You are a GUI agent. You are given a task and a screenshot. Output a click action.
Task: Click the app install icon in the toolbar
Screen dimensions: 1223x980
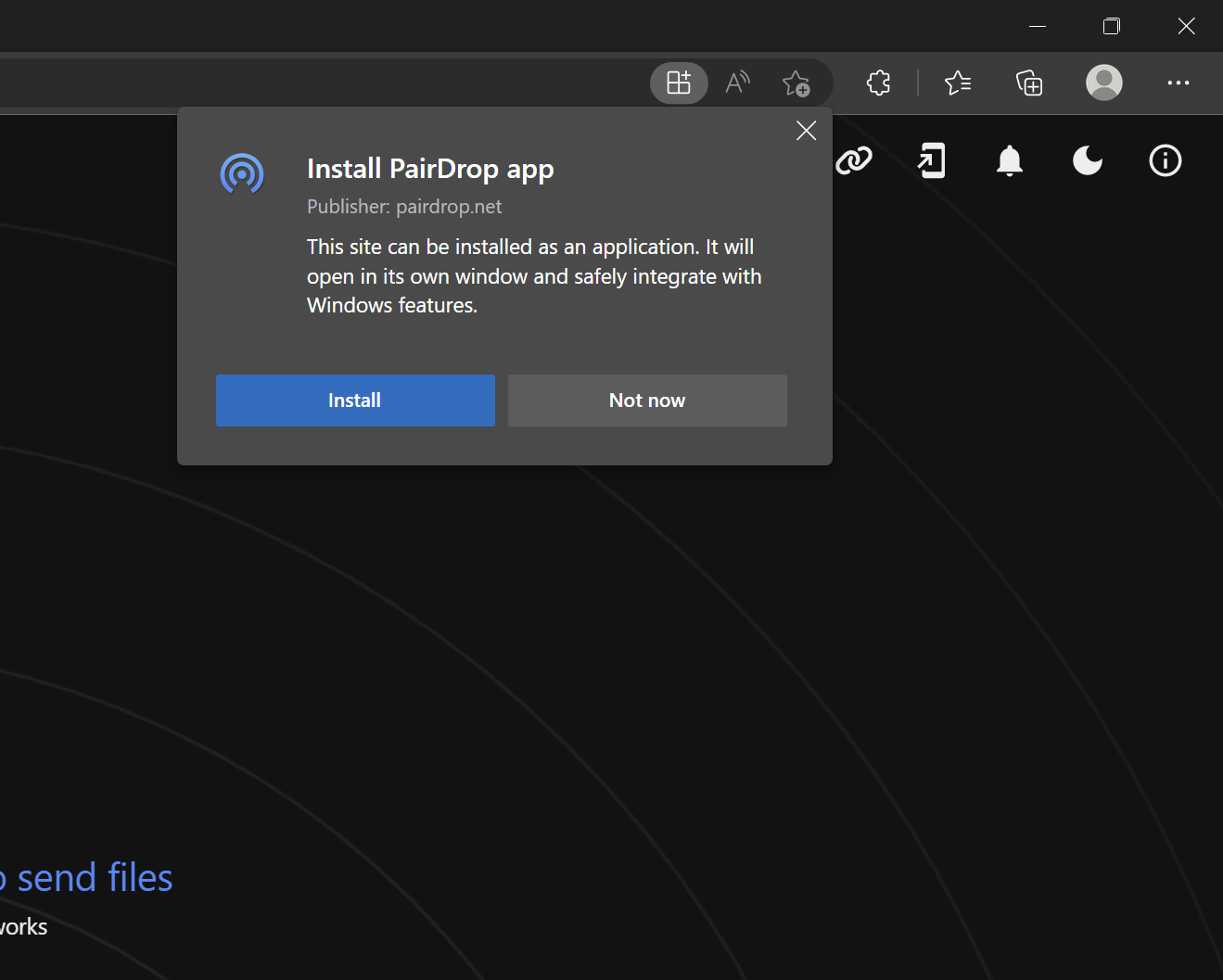pos(679,83)
